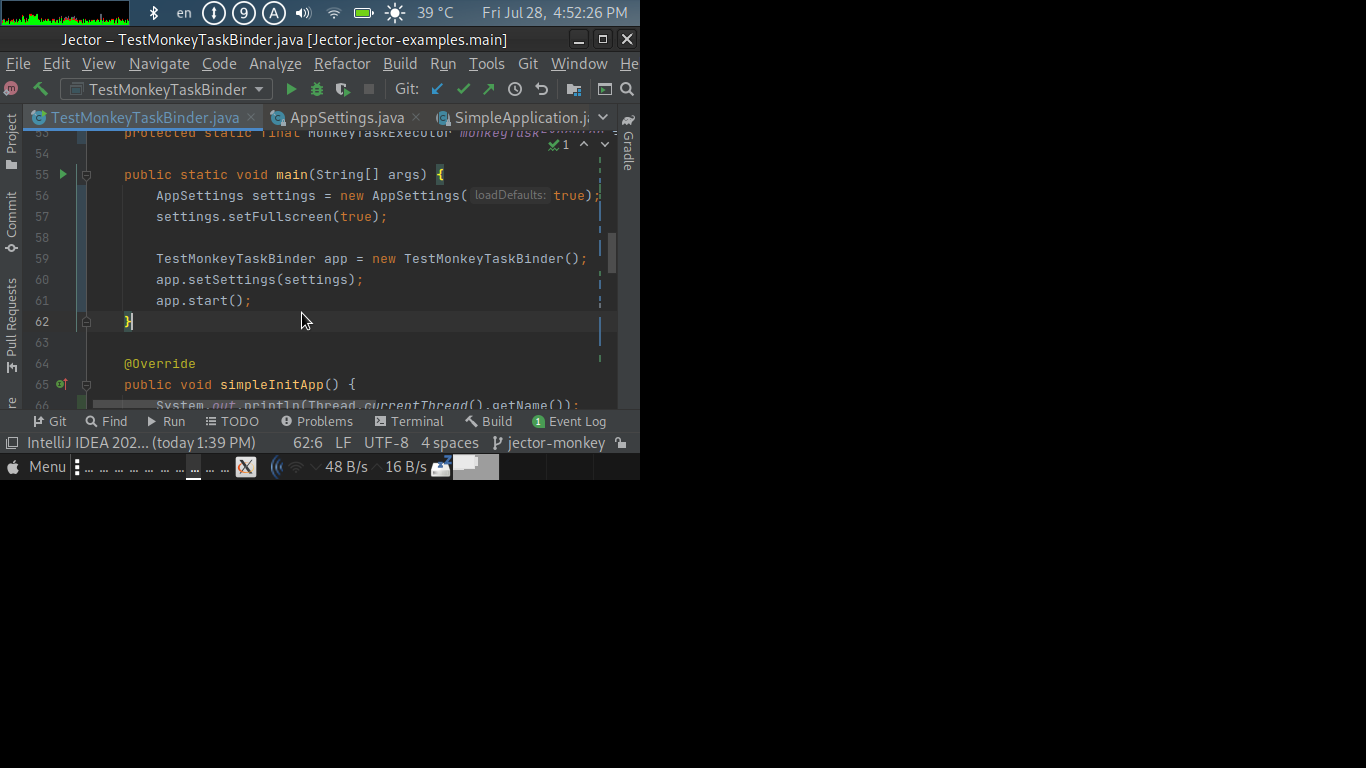
Task: Click the main gutter run arrow
Action: (62, 174)
